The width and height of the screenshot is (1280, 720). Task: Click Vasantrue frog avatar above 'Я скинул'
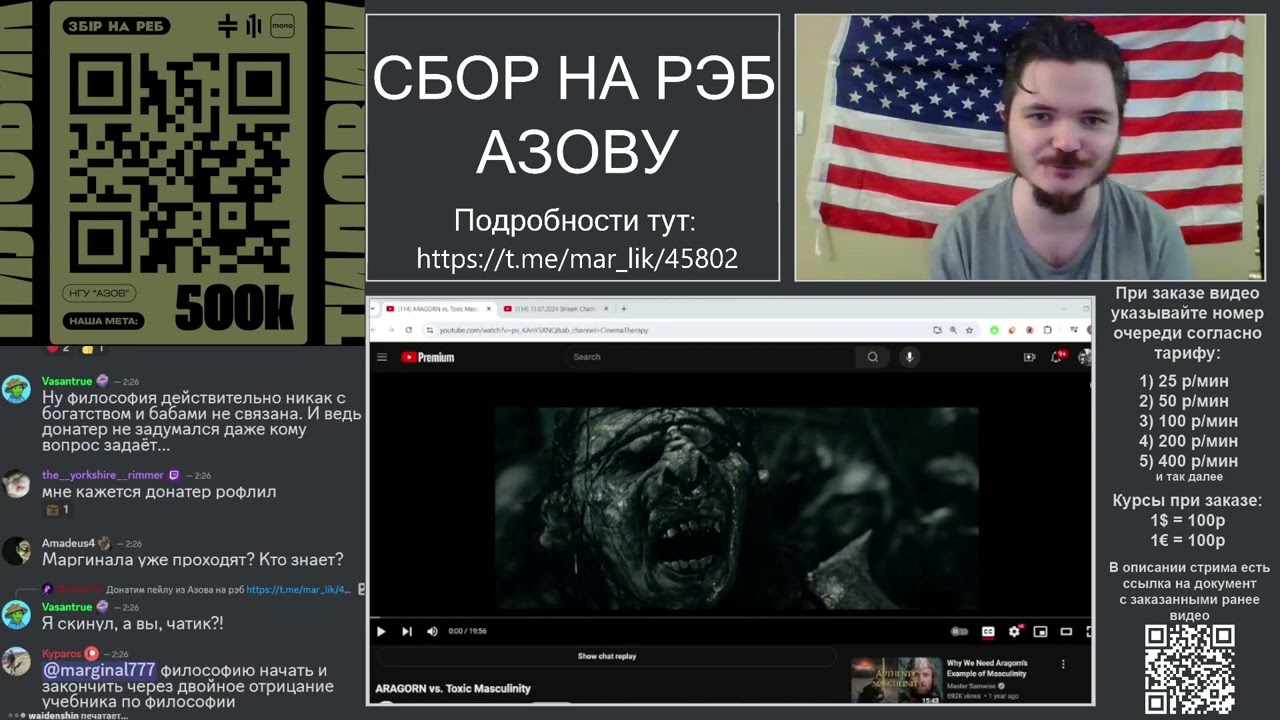coord(16,614)
